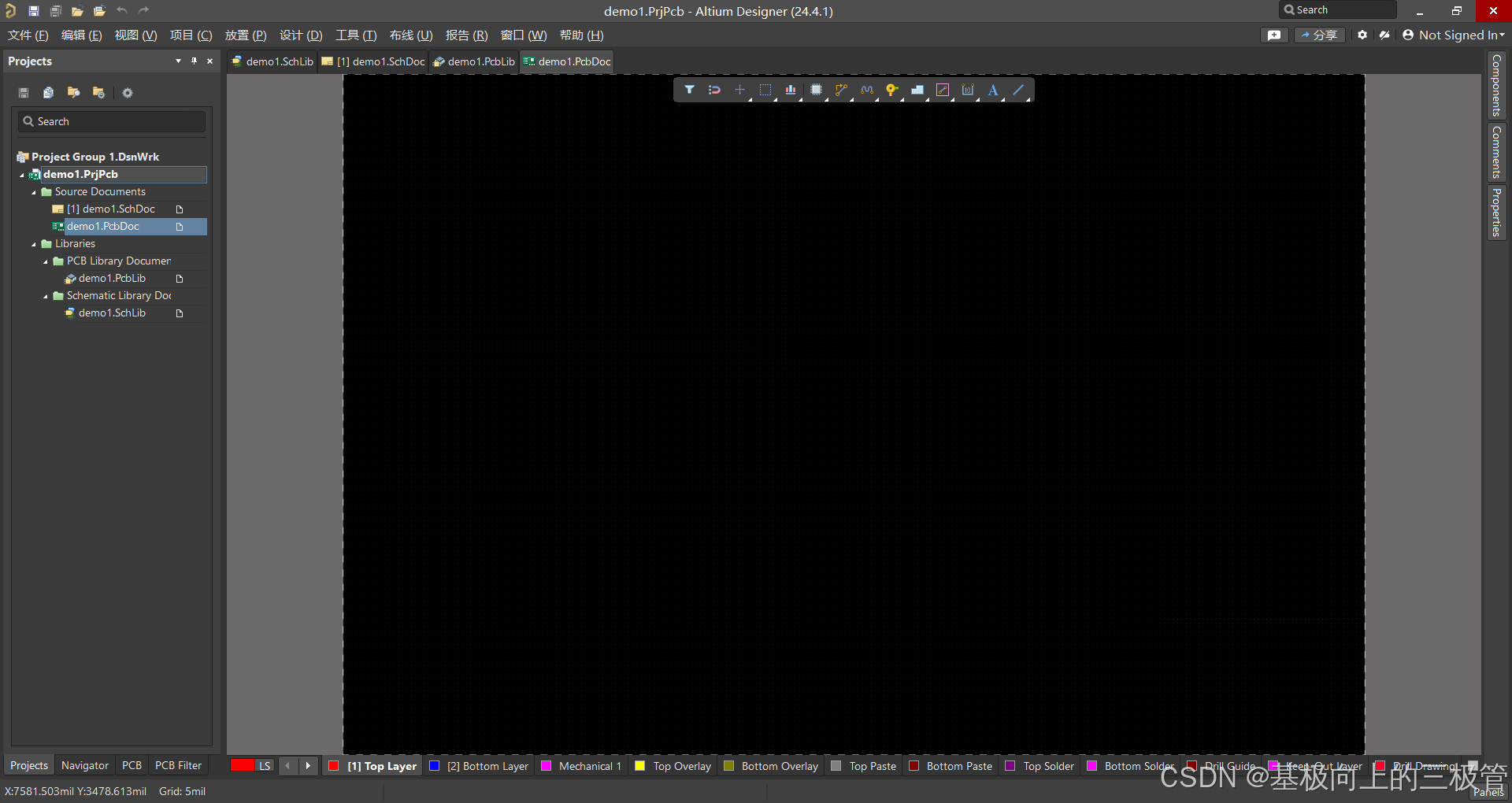The width and height of the screenshot is (1512, 803).
Task: Click the Open Document folder icon
Action: click(77, 11)
